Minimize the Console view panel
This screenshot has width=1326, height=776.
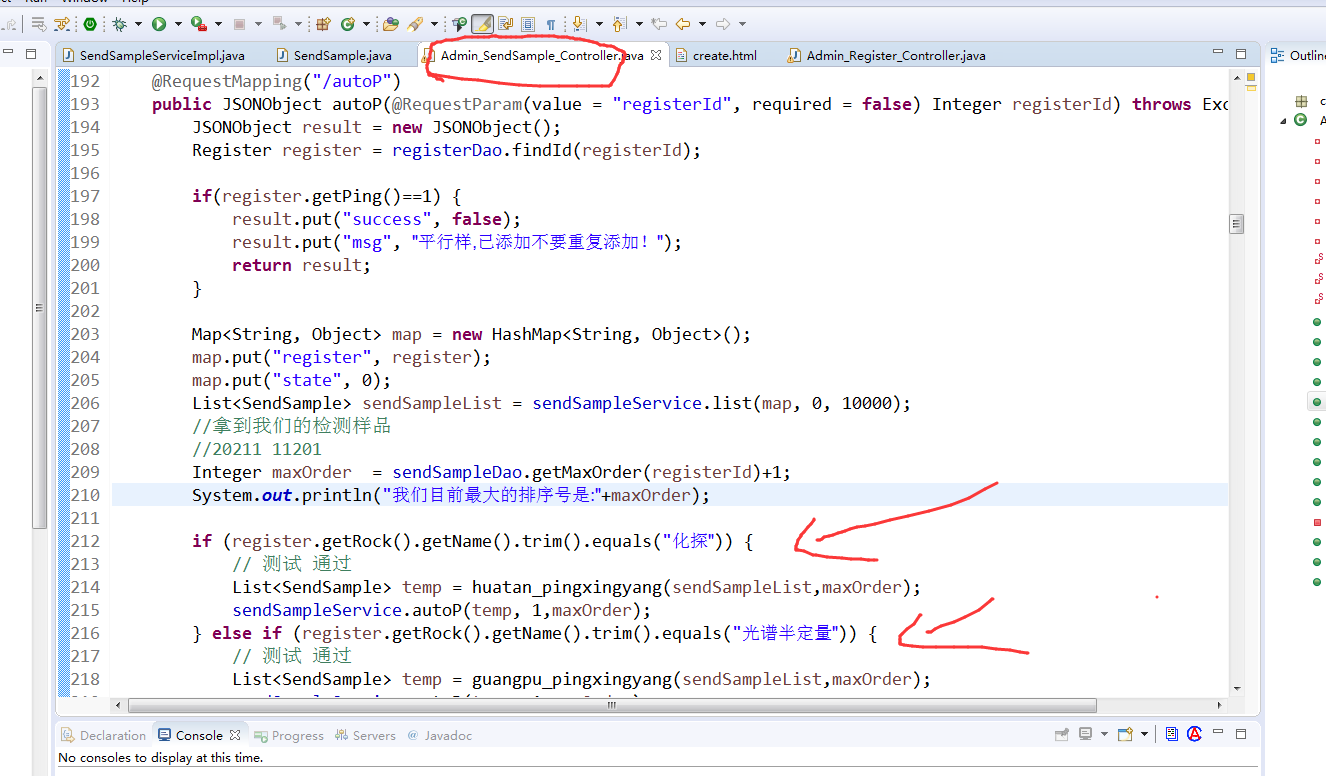point(1218,732)
